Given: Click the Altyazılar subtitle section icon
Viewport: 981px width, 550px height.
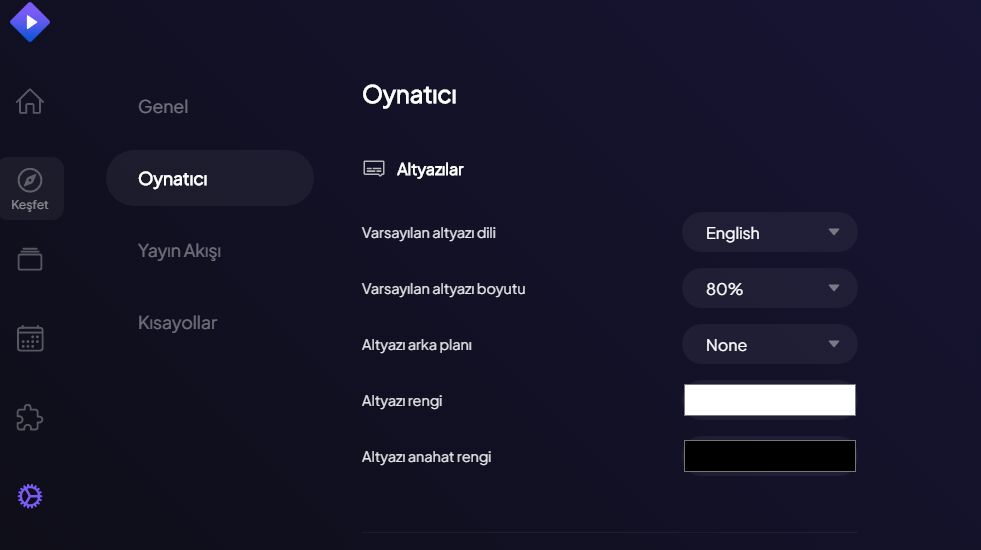Looking at the screenshot, I should 373,169.
